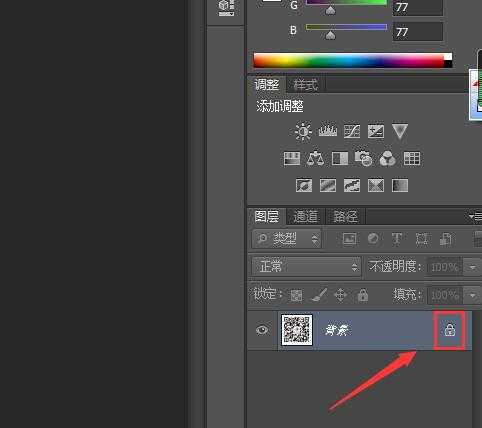482x428 pixels.
Task: Select the QR code layer thumbnail
Action: (x=297, y=330)
